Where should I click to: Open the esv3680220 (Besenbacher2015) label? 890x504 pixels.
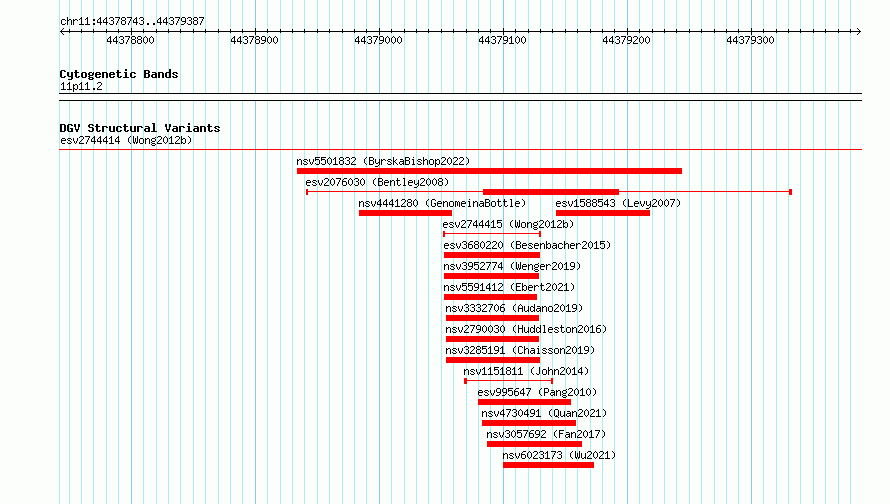pyautogui.click(x=527, y=245)
